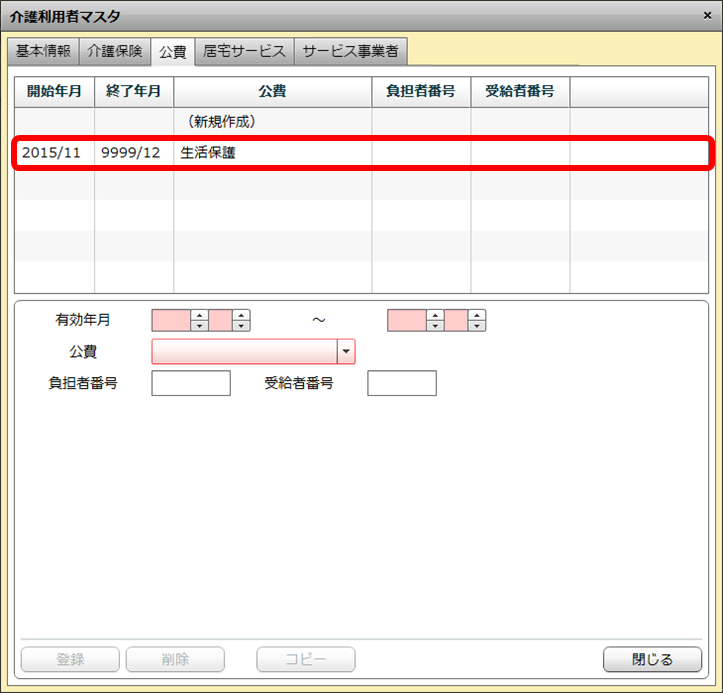Click the 負担者番号 input field
Screen dimensions: 723x693
(191, 383)
